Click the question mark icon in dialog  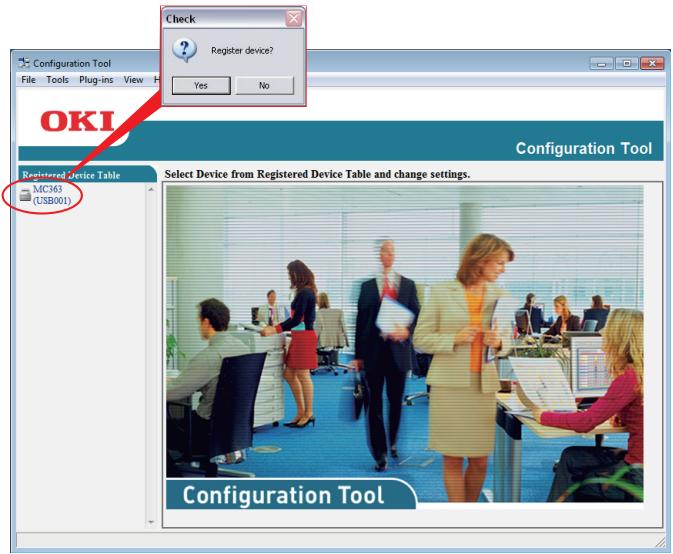[185, 50]
